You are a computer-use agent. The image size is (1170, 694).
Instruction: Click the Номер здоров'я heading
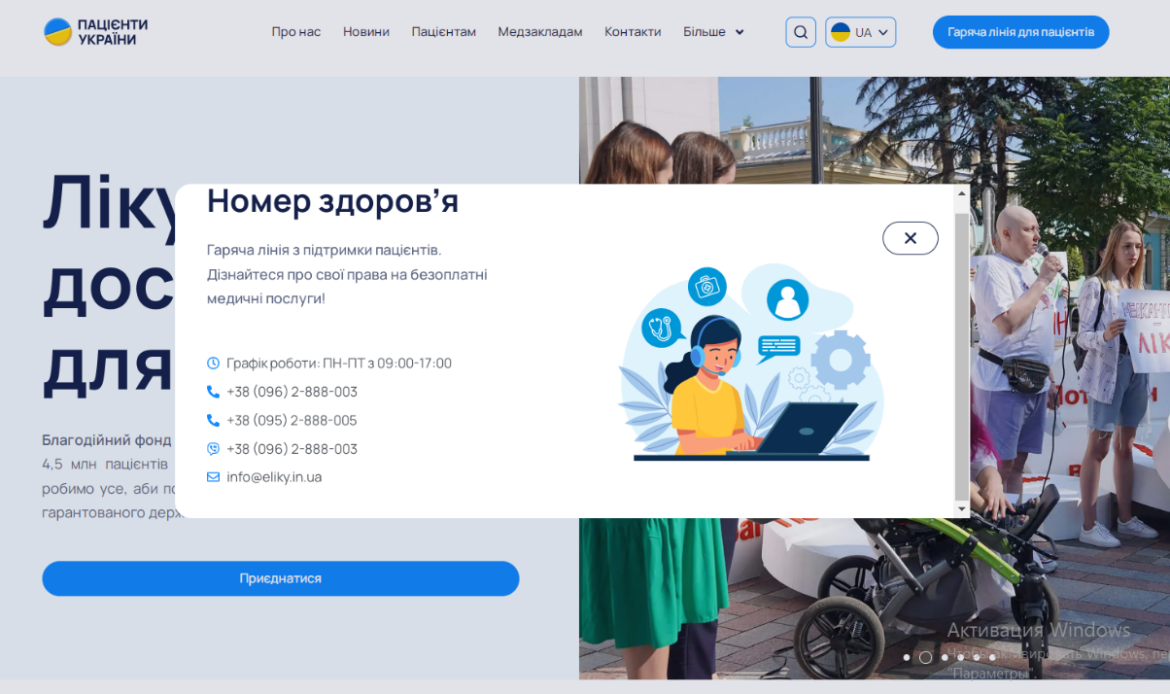(333, 201)
